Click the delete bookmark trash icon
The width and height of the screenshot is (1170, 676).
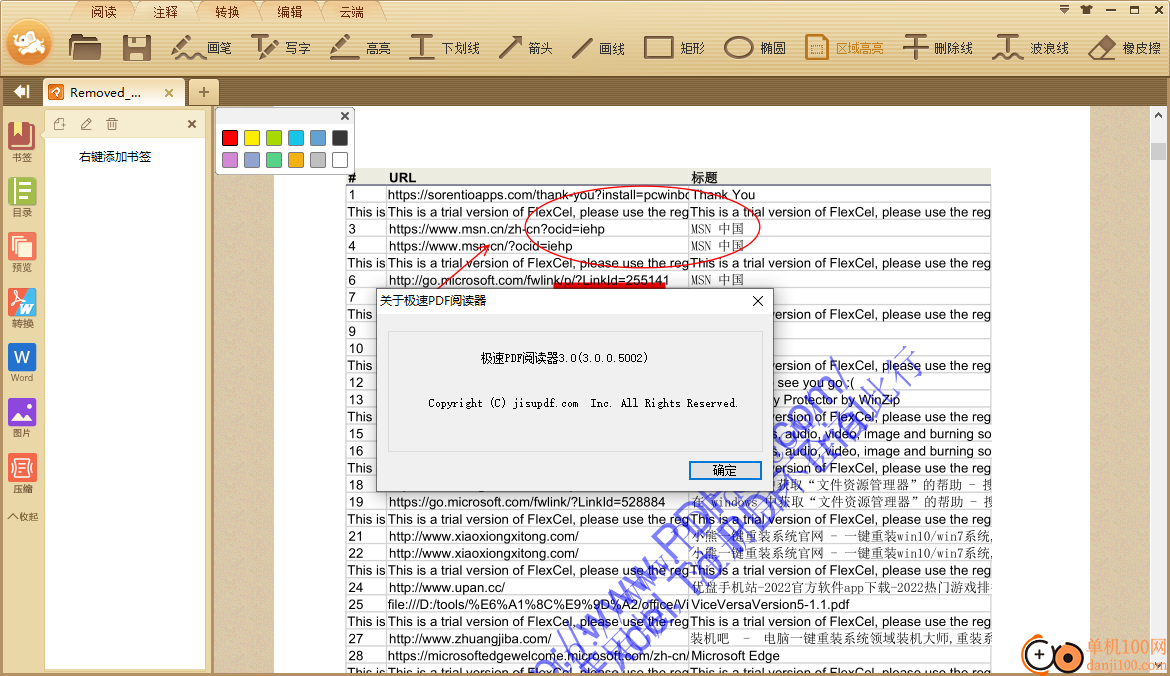coord(112,124)
